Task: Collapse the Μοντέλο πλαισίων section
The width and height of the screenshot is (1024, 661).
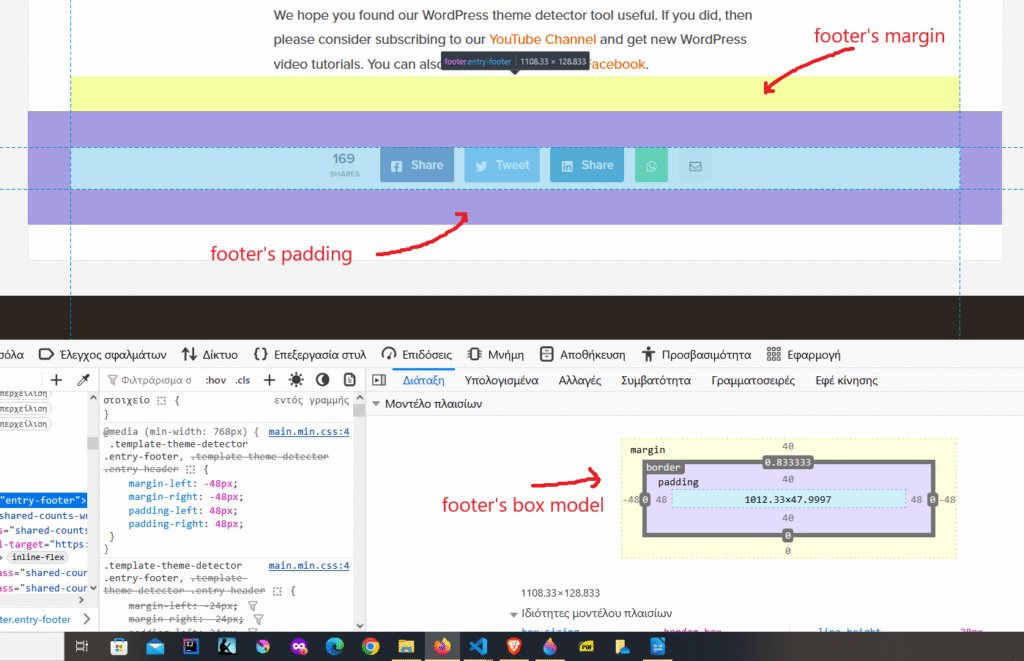Action: coord(377,405)
